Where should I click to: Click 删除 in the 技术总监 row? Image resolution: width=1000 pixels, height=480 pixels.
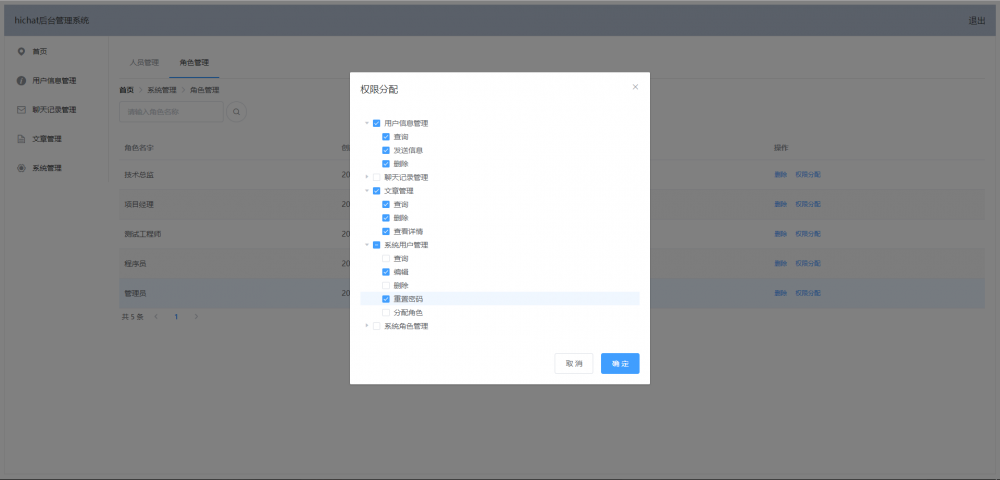[x=781, y=175]
